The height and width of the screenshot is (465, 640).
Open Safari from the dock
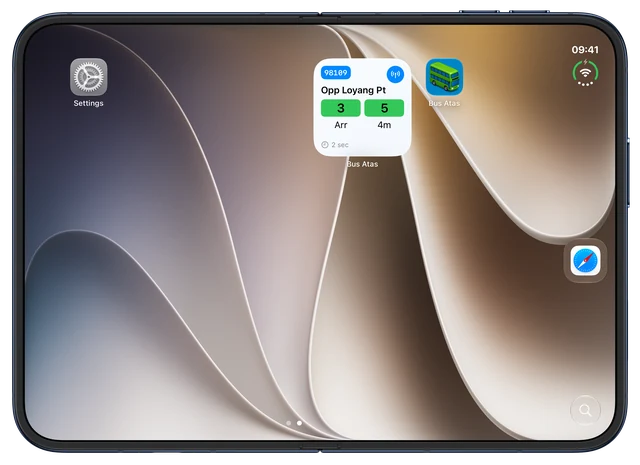585,260
